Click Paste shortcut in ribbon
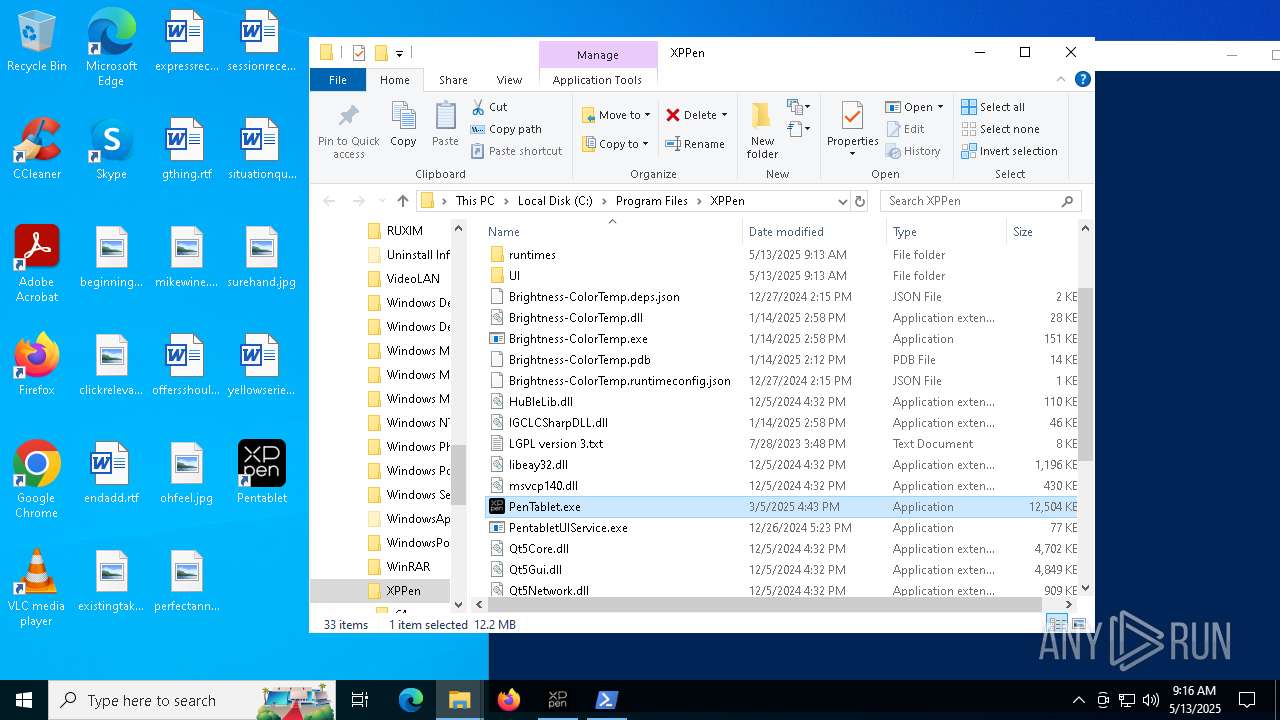The width and height of the screenshot is (1280, 720). [x=517, y=151]
